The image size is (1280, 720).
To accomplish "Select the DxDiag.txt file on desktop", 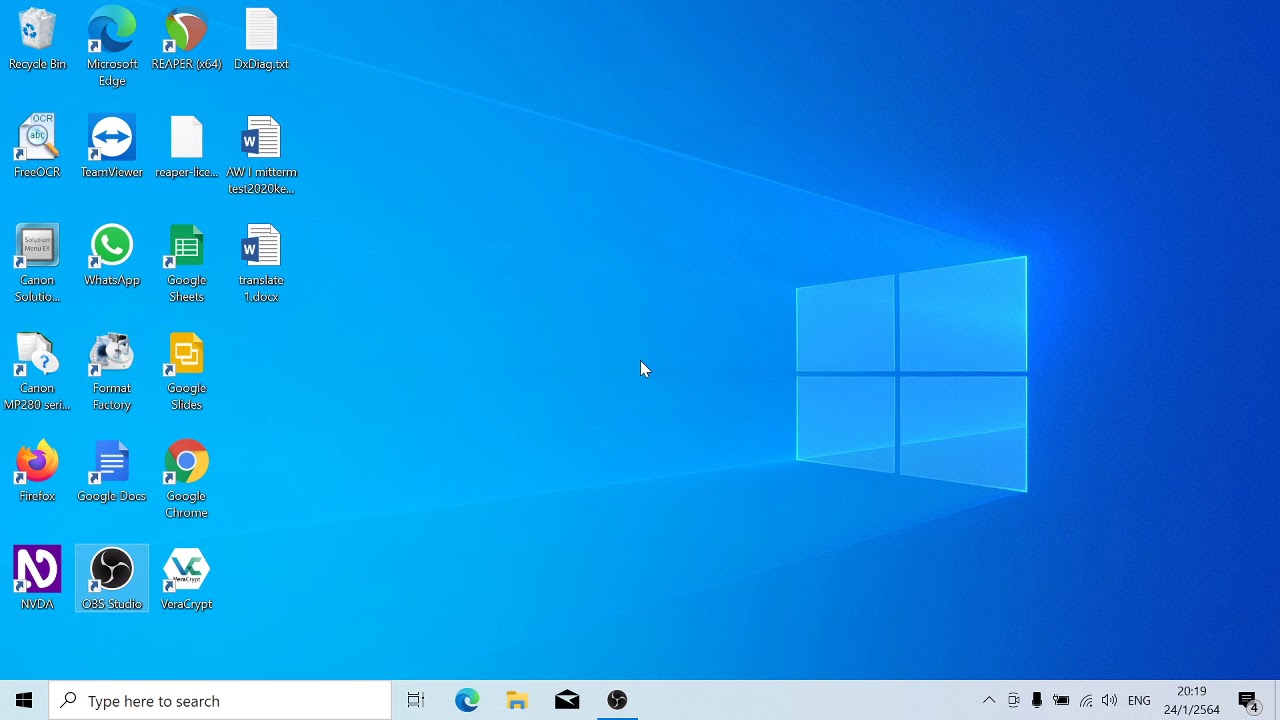I will point(261,40).
